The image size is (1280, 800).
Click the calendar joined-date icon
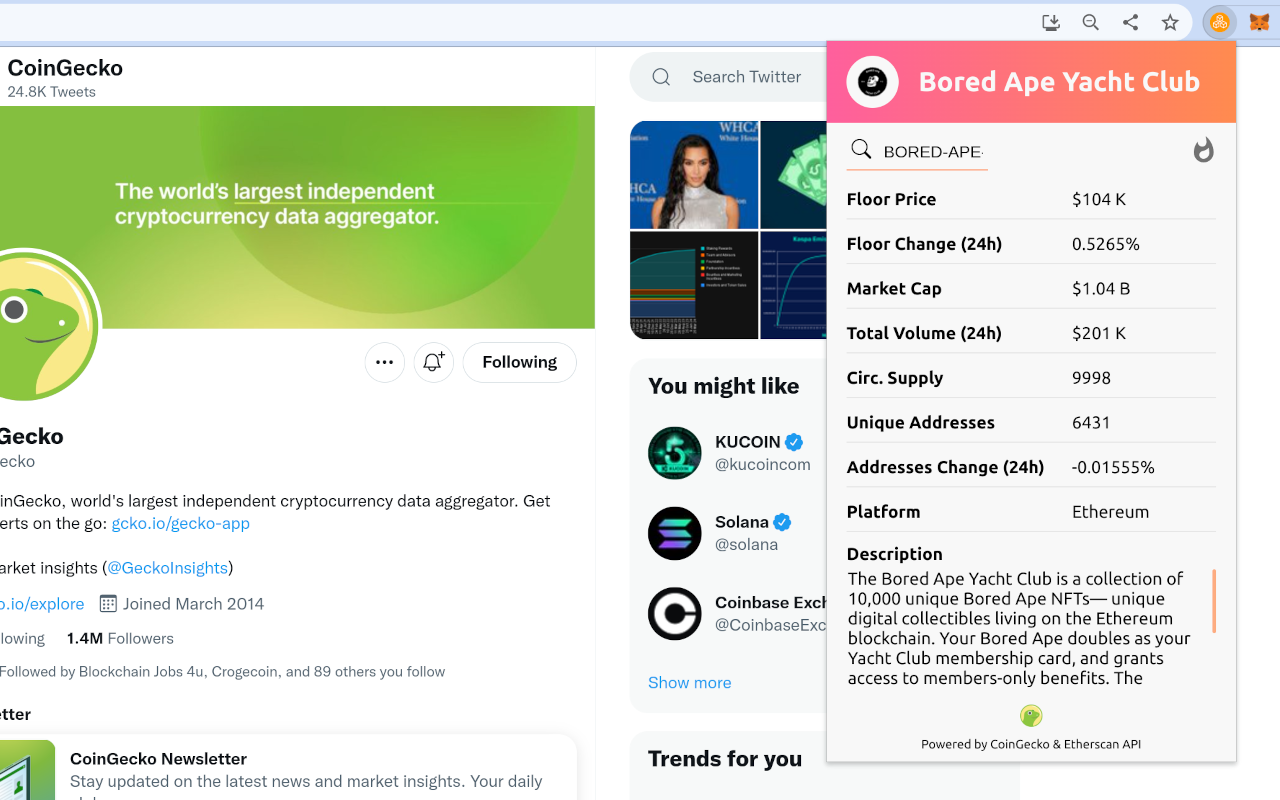pyautogui.click(x=108, y=603)
